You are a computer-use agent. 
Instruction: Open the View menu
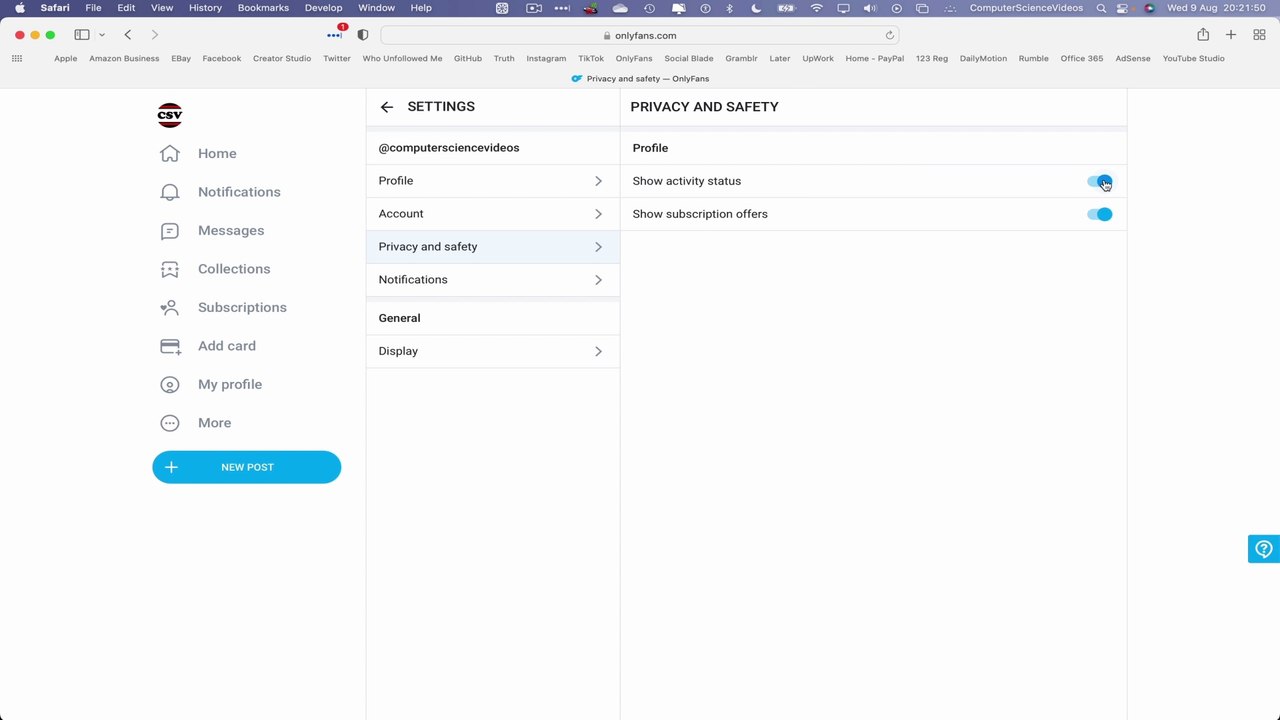[x=161, y=8]
